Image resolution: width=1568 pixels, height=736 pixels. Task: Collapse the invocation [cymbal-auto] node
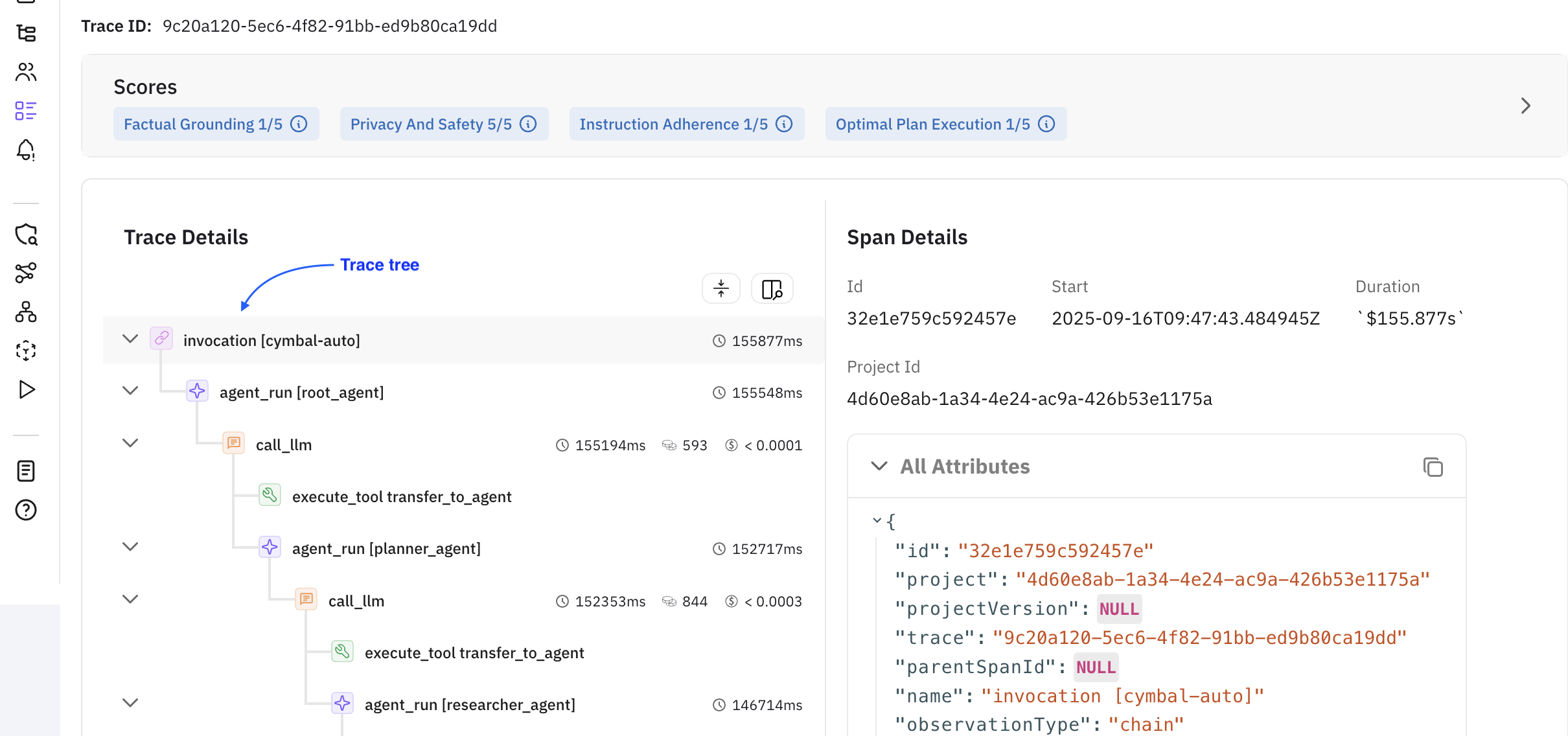pyautogui.click(x=130, y=339)
